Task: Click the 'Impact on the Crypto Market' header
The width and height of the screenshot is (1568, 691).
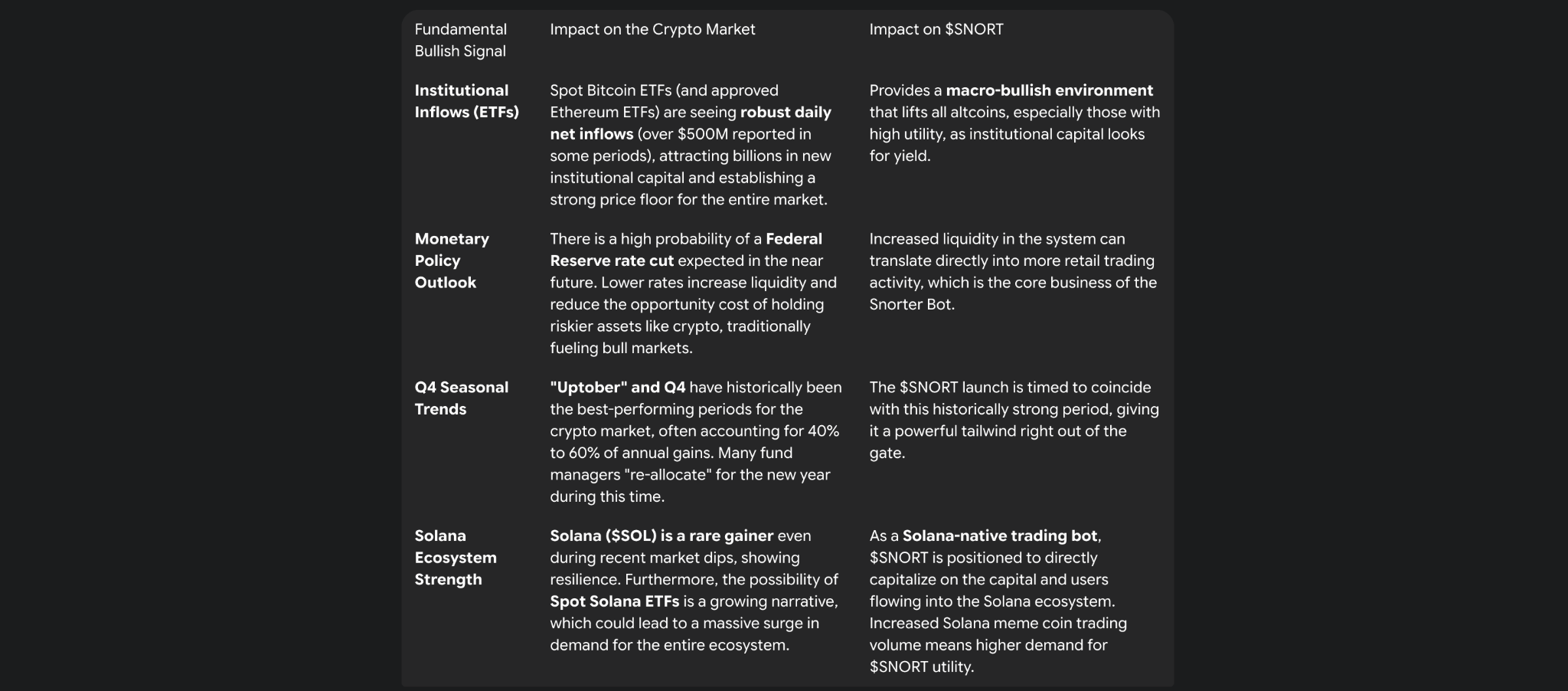Action: point(652,29)
